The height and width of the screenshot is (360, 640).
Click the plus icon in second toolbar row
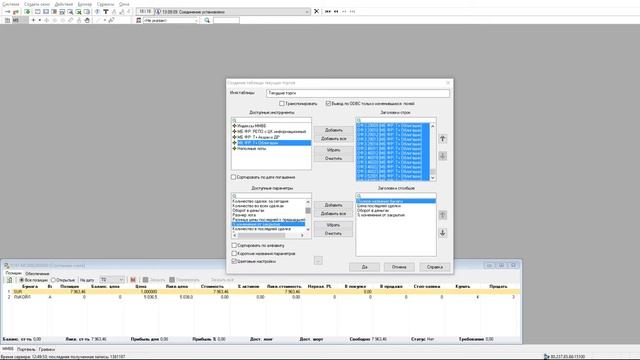pos(33,20)
